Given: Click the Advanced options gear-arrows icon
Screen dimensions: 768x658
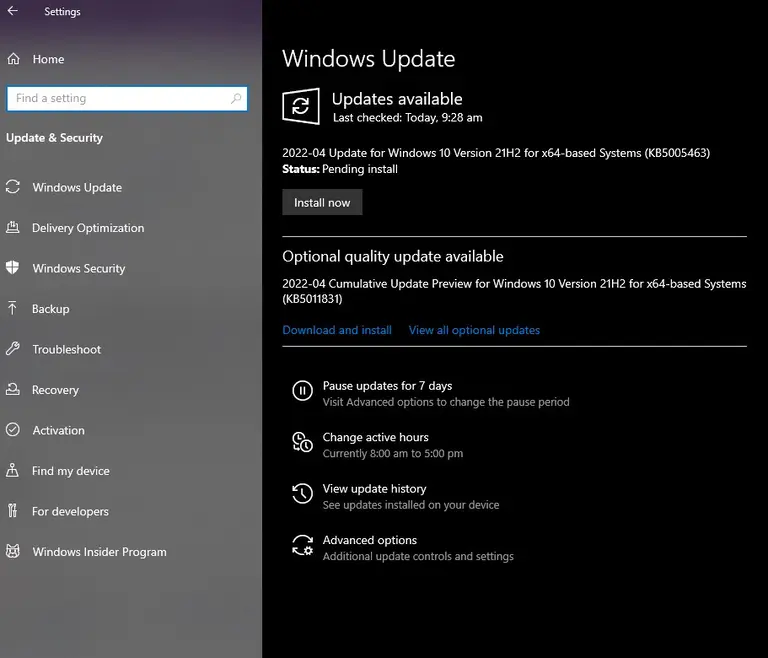Looking at the screenshot, I should [302, 545].
